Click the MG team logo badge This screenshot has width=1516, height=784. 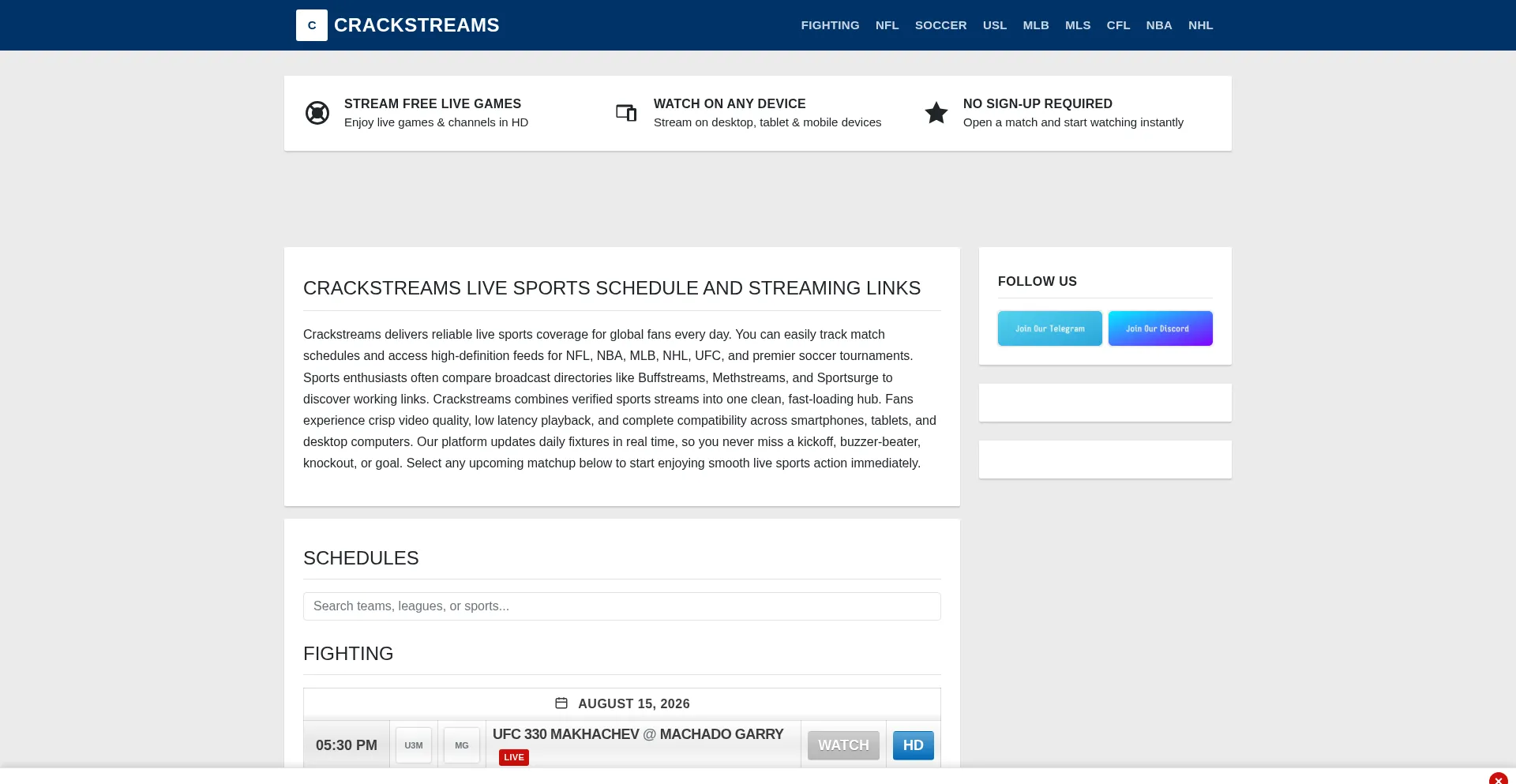tap(462, 745)
